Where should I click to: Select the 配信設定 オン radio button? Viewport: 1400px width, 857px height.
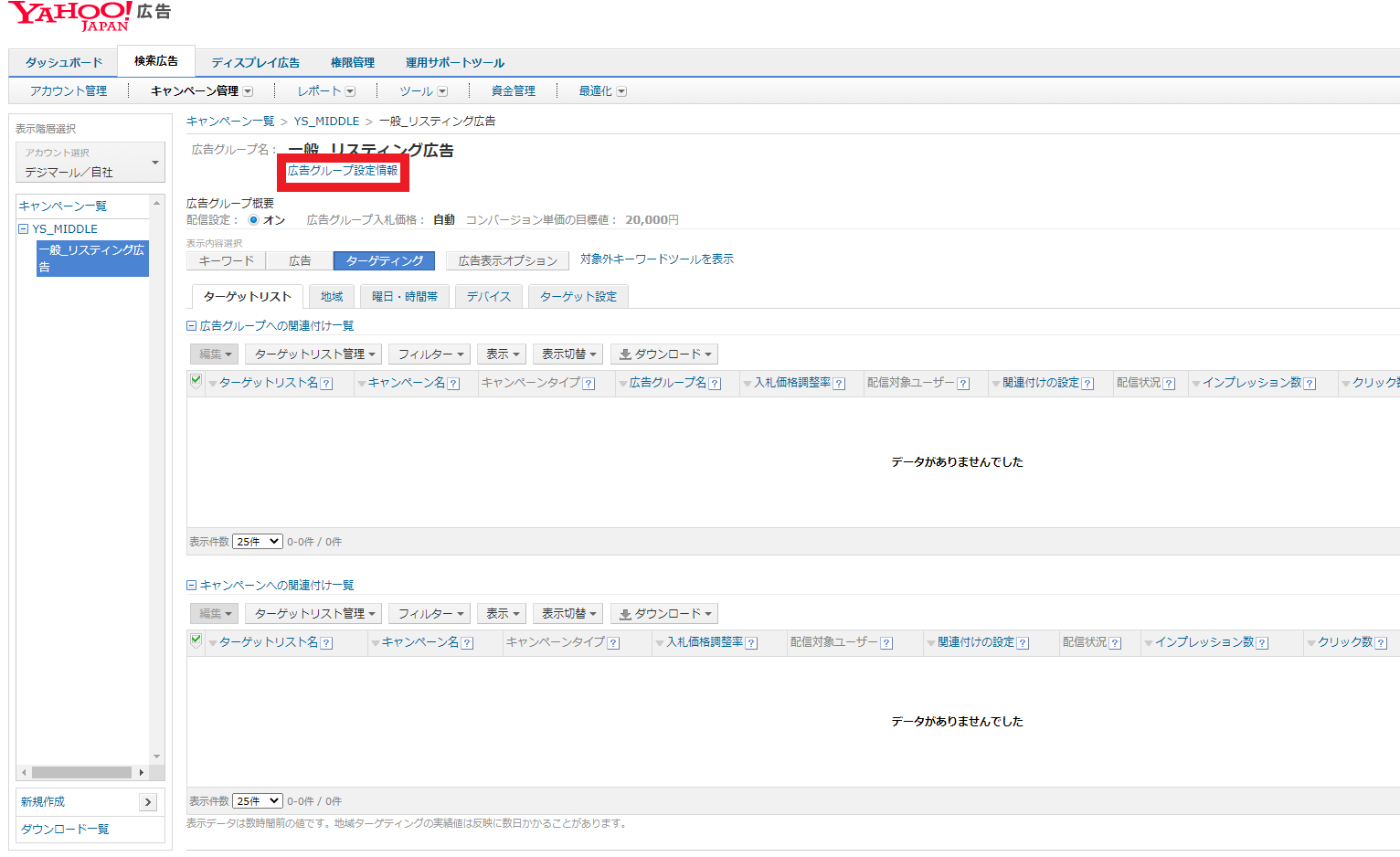(253, 220)
